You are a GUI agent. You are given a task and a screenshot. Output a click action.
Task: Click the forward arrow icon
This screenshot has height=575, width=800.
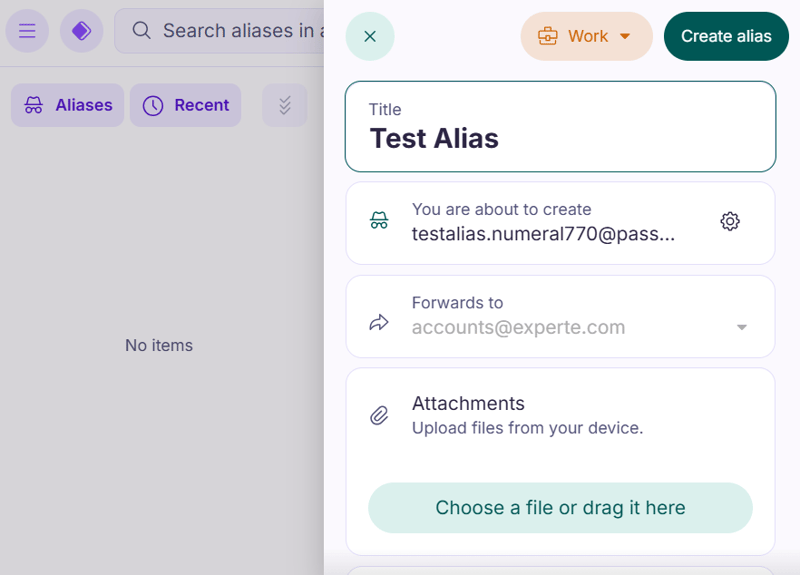(379, 322)
